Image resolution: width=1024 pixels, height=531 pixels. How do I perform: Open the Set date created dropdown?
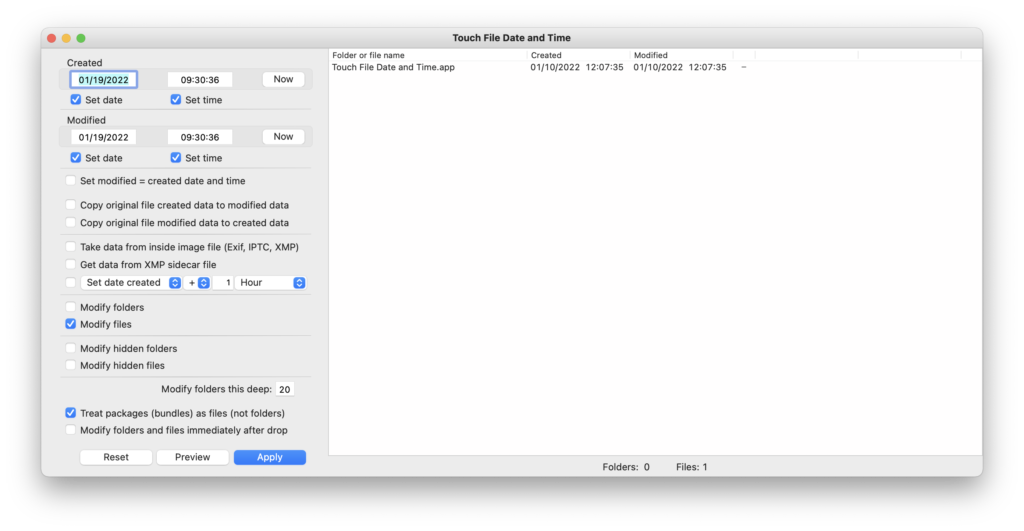click(131, 282)
